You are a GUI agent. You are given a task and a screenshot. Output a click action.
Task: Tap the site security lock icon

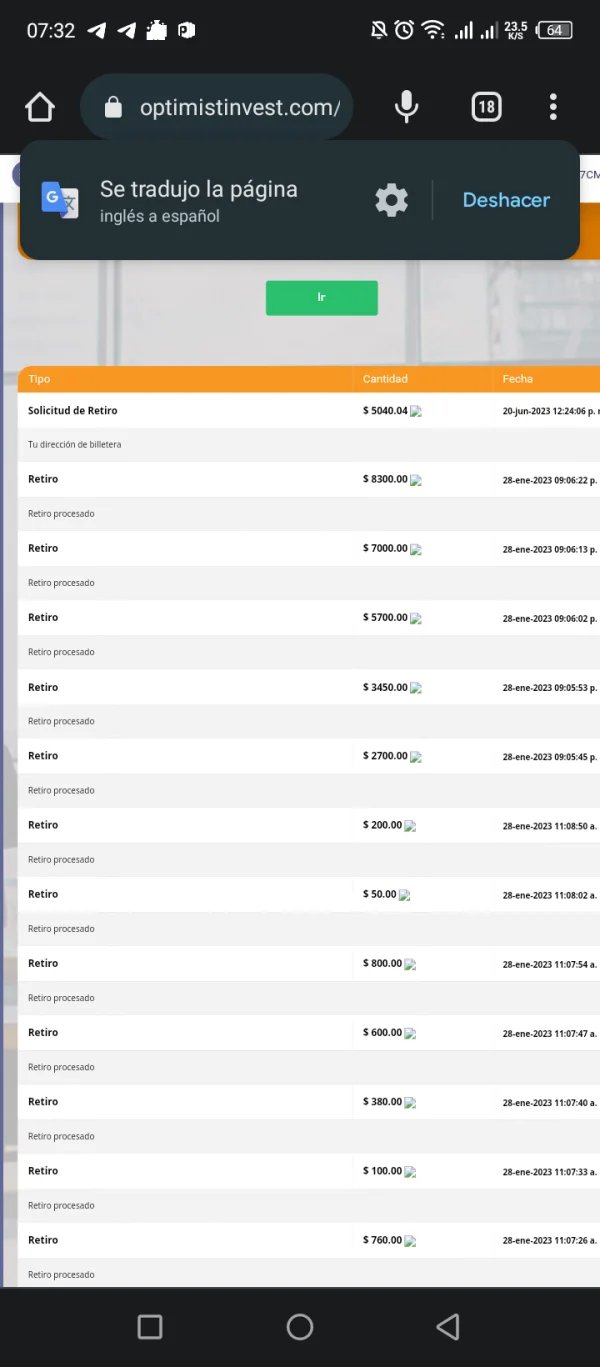[113, 107]
